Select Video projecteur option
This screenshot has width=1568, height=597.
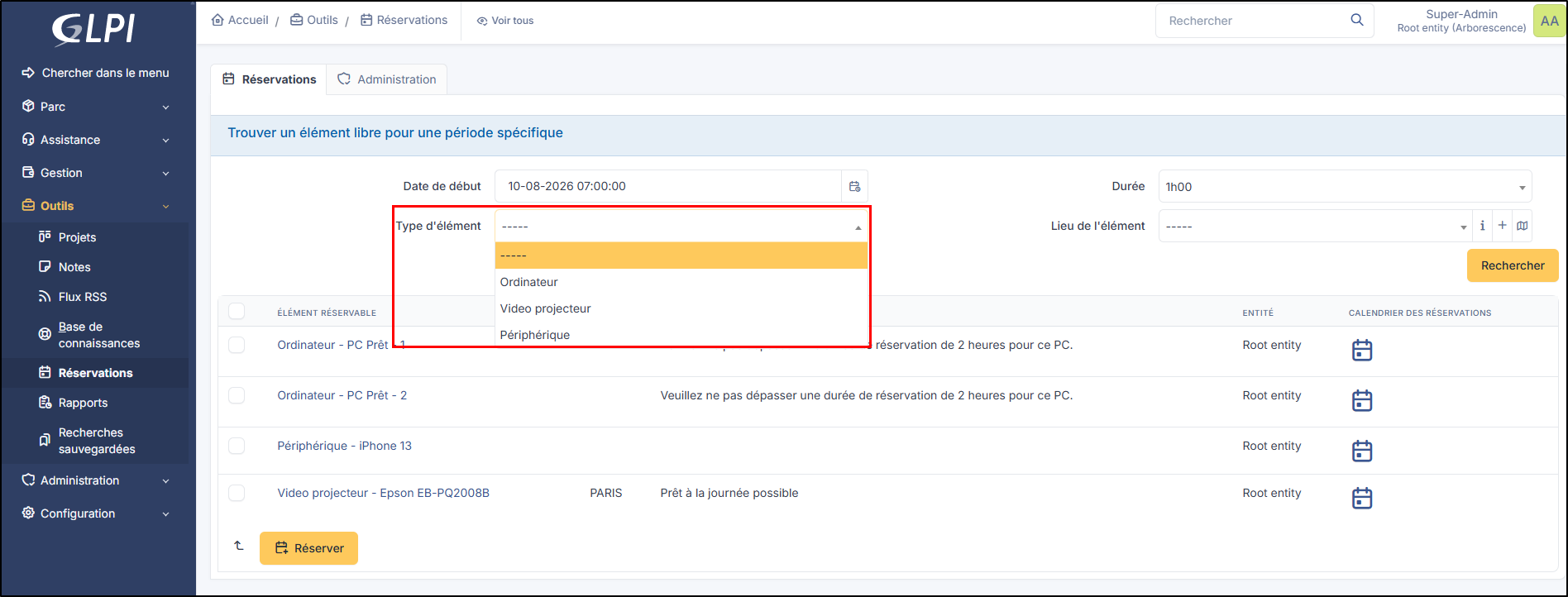(x=681, y=308)
